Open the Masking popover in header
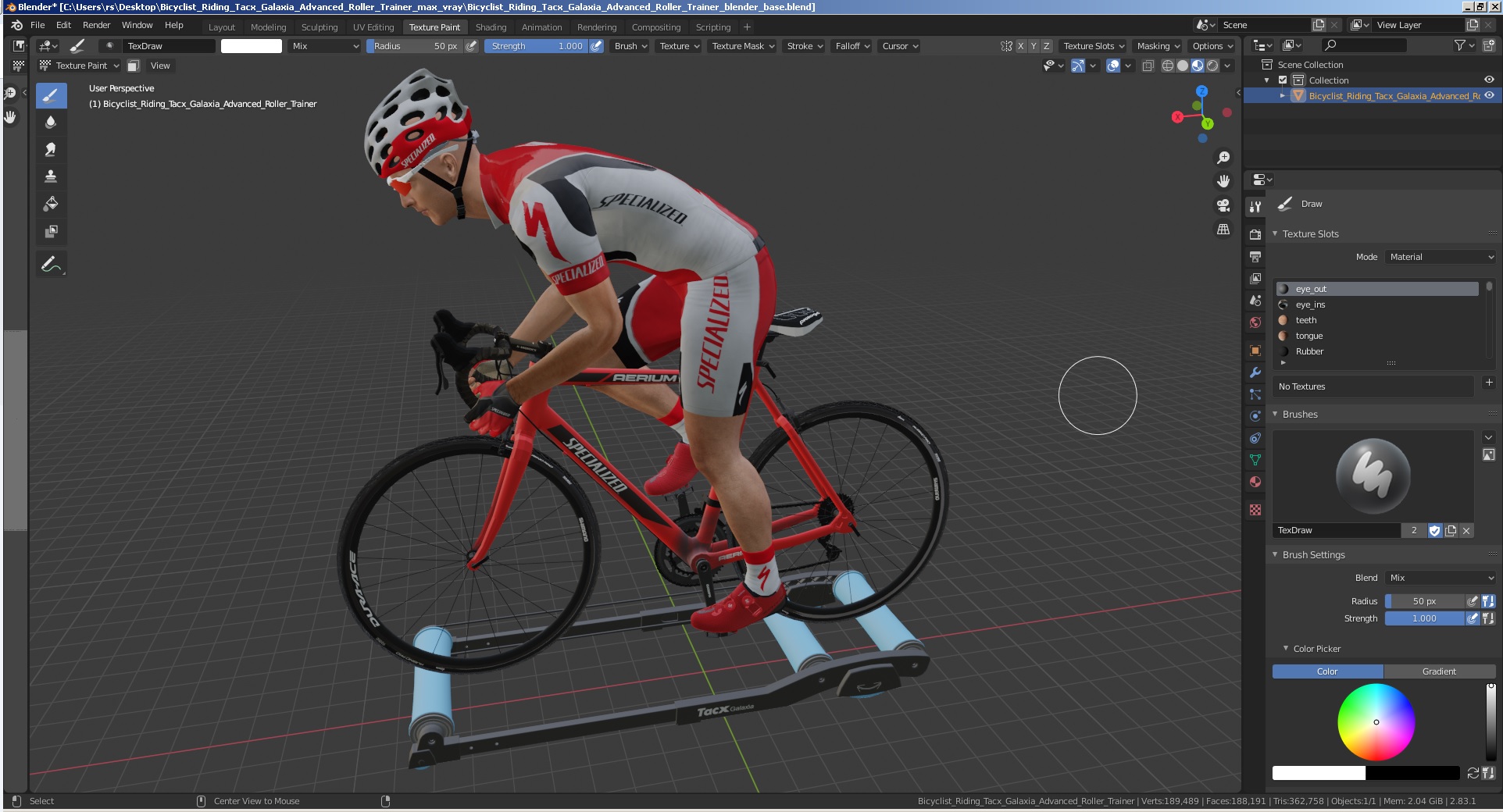This screenshot has height=812, width=1503. 1158,46
